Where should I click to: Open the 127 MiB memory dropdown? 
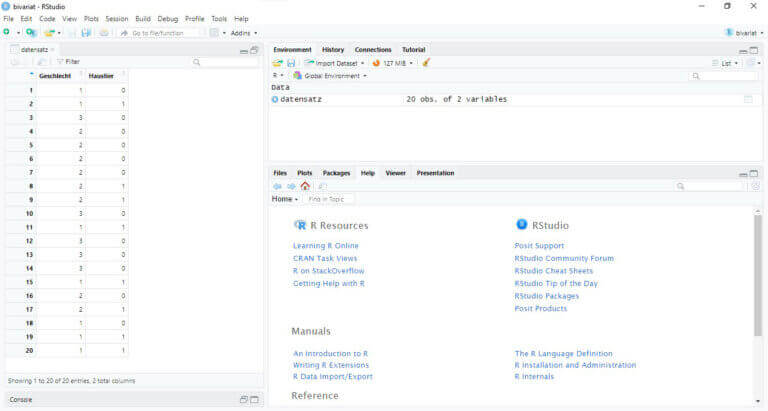point(398,63)
